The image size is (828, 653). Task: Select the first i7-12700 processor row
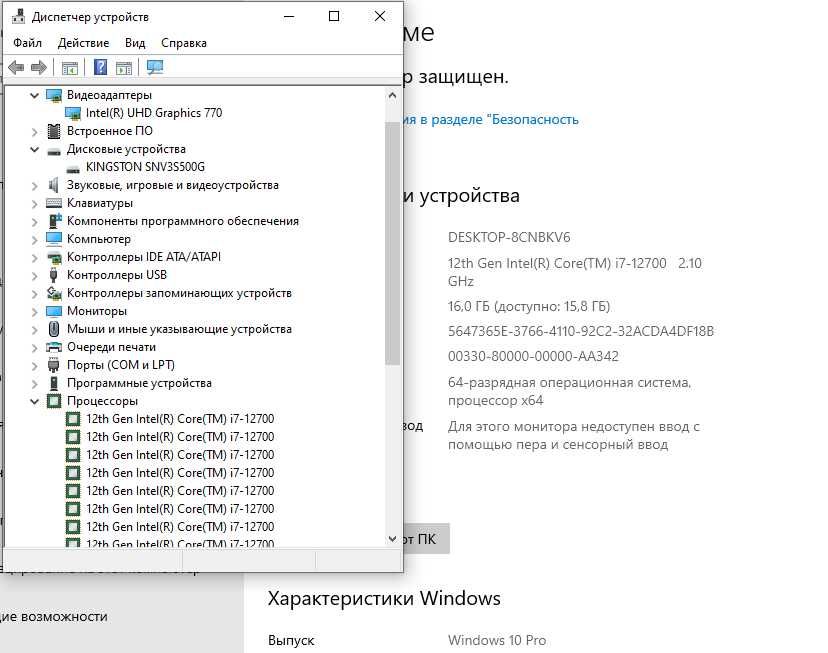(180, 419)
